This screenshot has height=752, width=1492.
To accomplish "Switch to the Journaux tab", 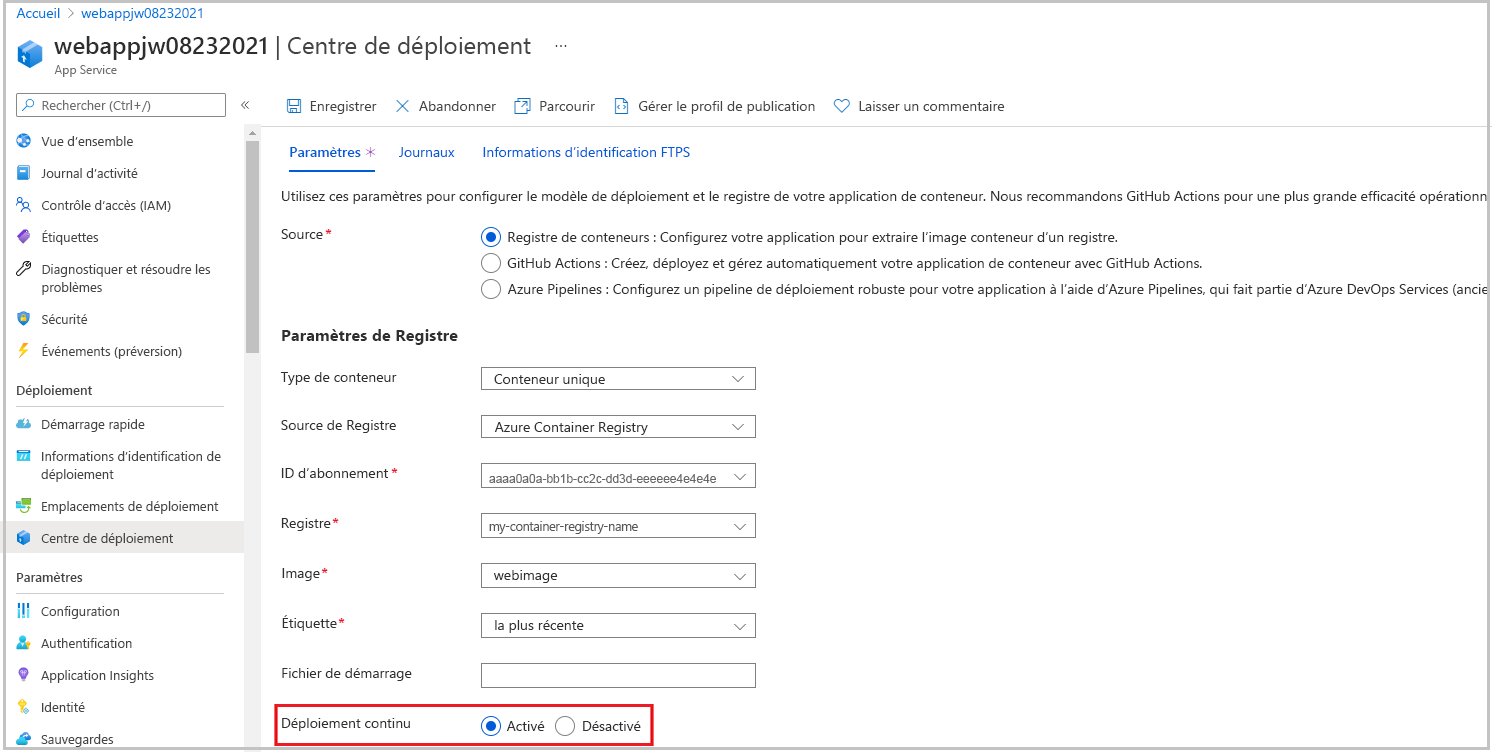I will click(426, 152).
